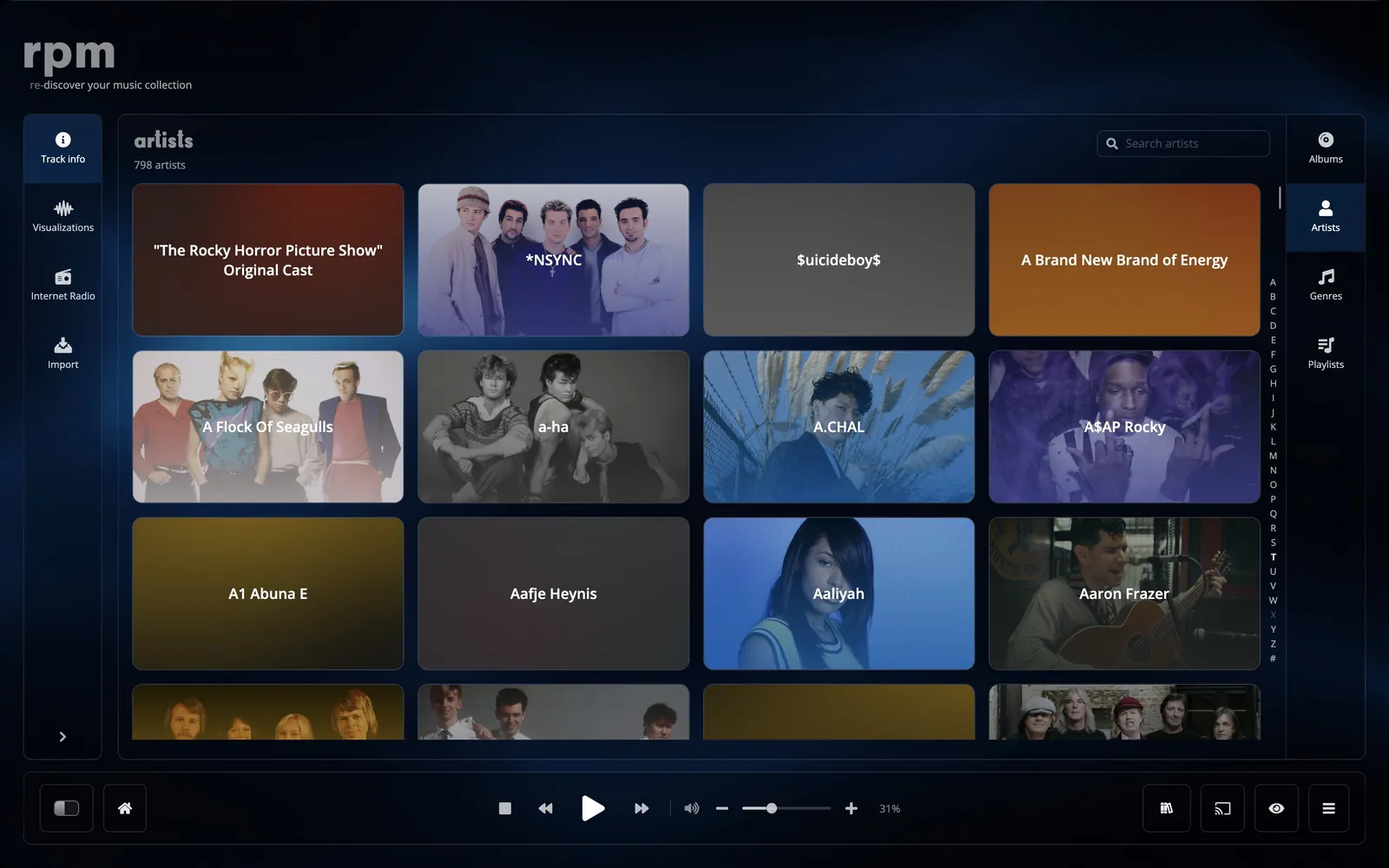
Task: Open the hamburger menu
Action: [1328, 808]
